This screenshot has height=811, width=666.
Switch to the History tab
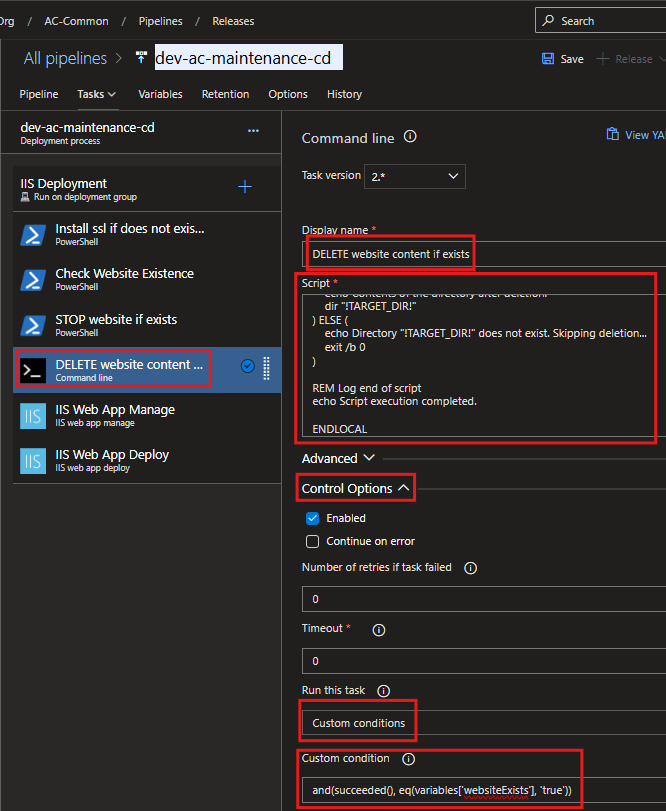[x=344, y=94]
